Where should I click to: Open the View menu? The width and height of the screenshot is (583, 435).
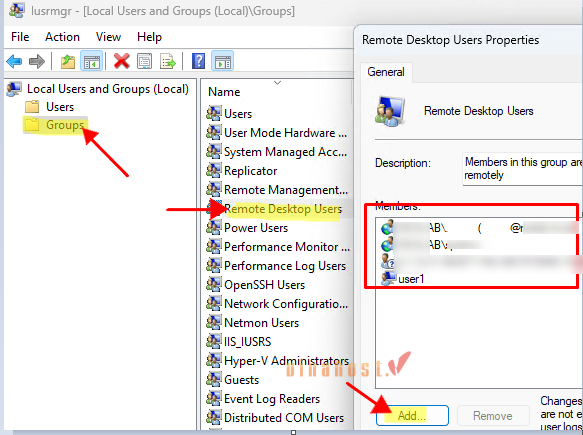click(108, 37)
